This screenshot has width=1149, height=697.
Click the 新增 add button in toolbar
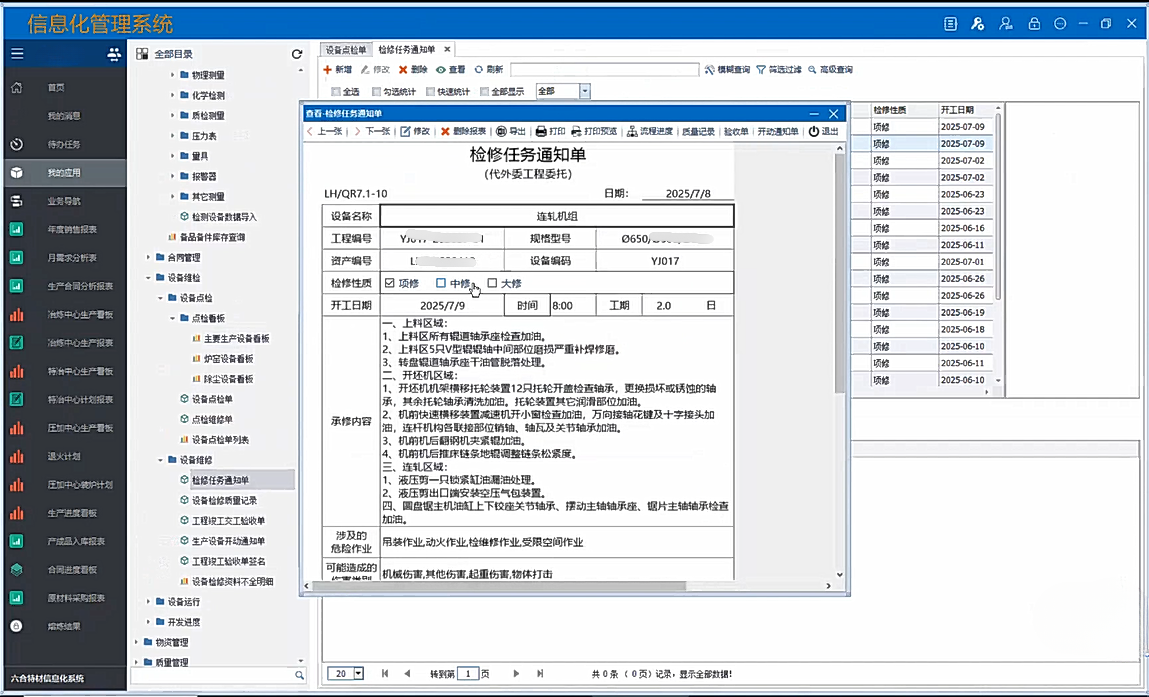(337, 70)
